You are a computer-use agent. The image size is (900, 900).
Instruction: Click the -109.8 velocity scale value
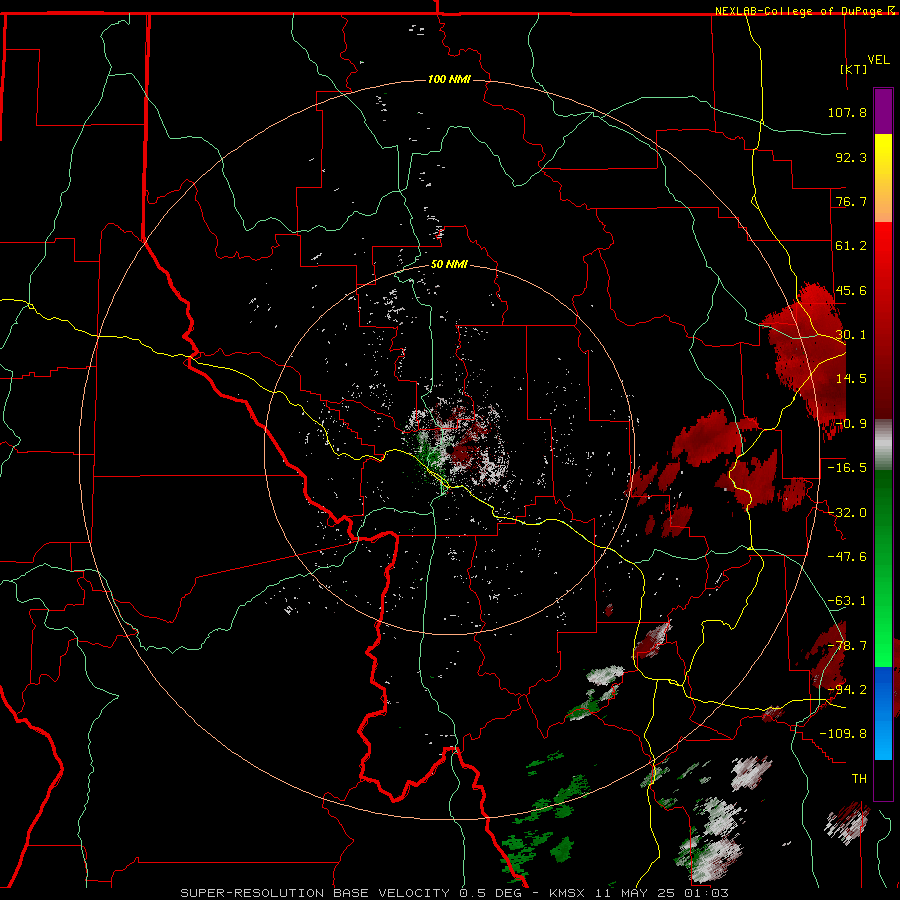[844, 734]
